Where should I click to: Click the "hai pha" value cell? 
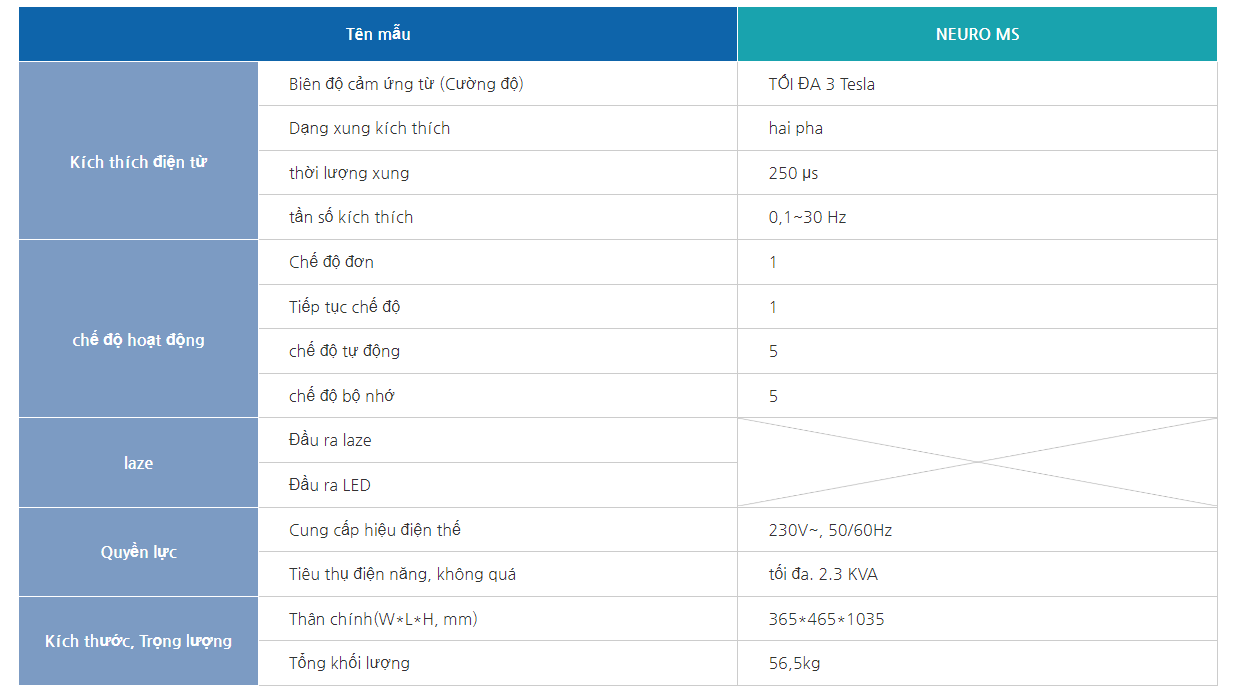[x=796, y=128]
